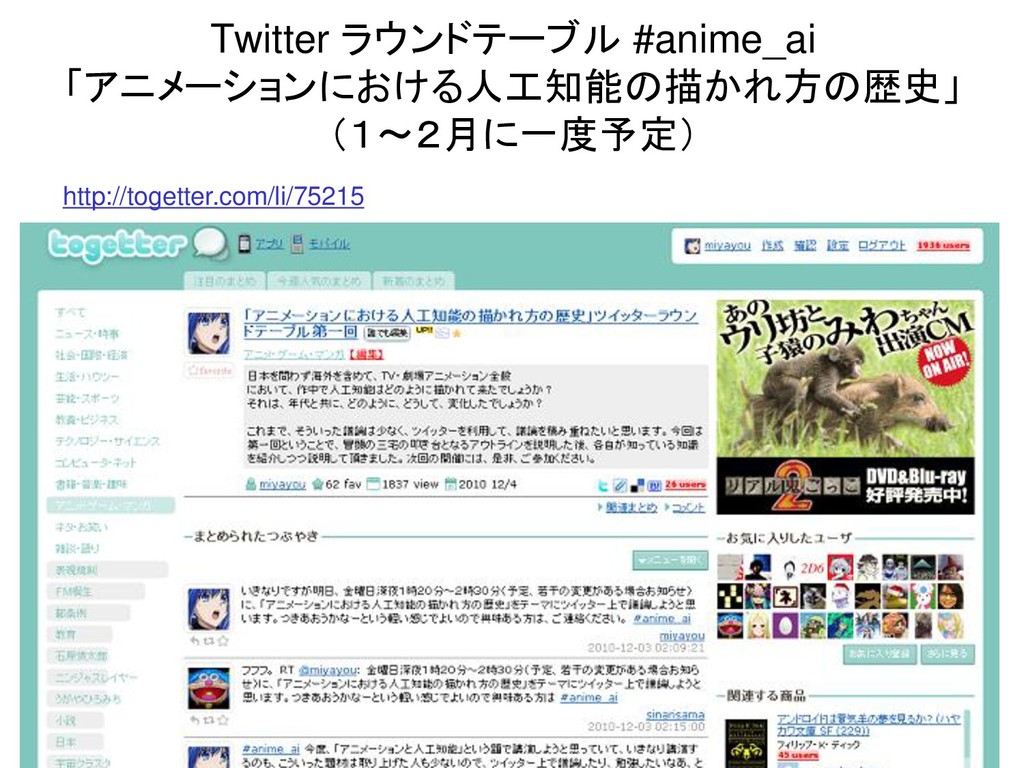Switch to the 注目のまとめ tab
Screen dimensions: 1024x768
[x=224, y=281]
